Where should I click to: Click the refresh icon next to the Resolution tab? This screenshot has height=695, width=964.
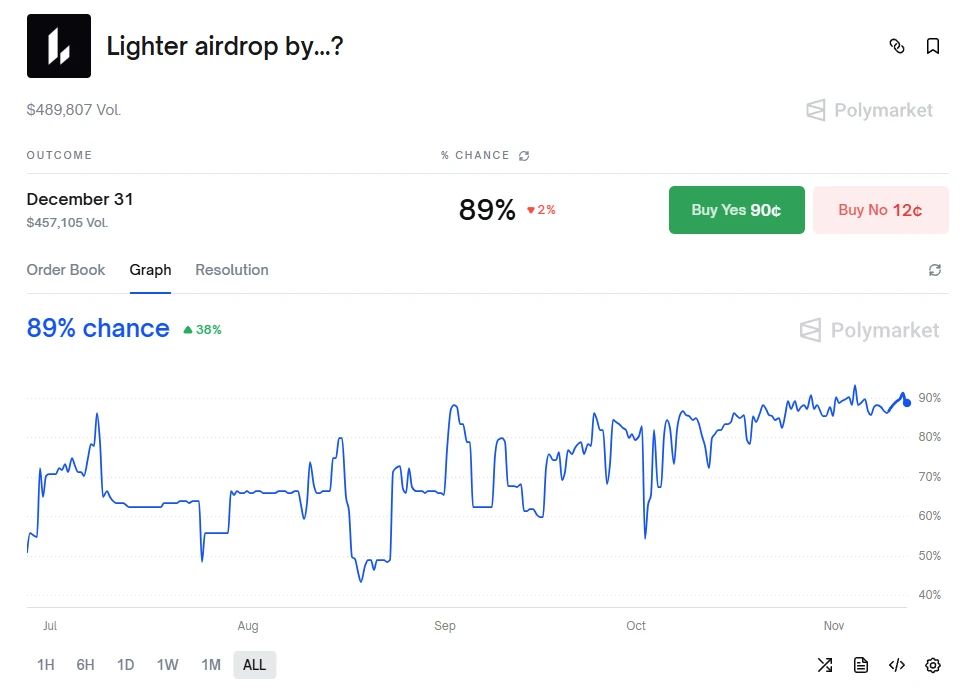click(x=935, y=270)
